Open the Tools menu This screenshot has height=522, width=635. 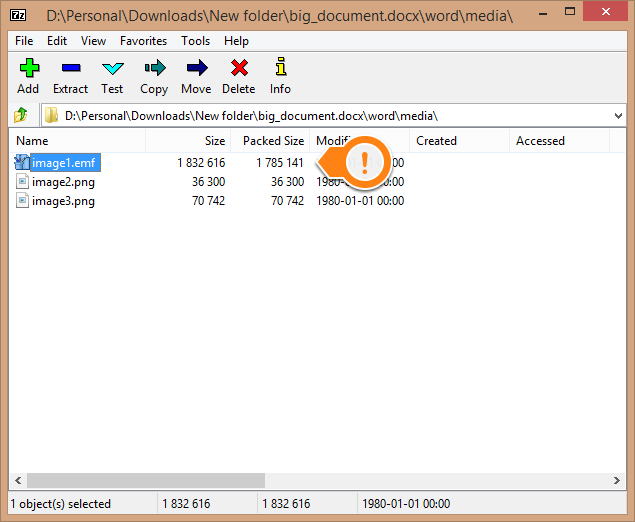click(195, 41)
